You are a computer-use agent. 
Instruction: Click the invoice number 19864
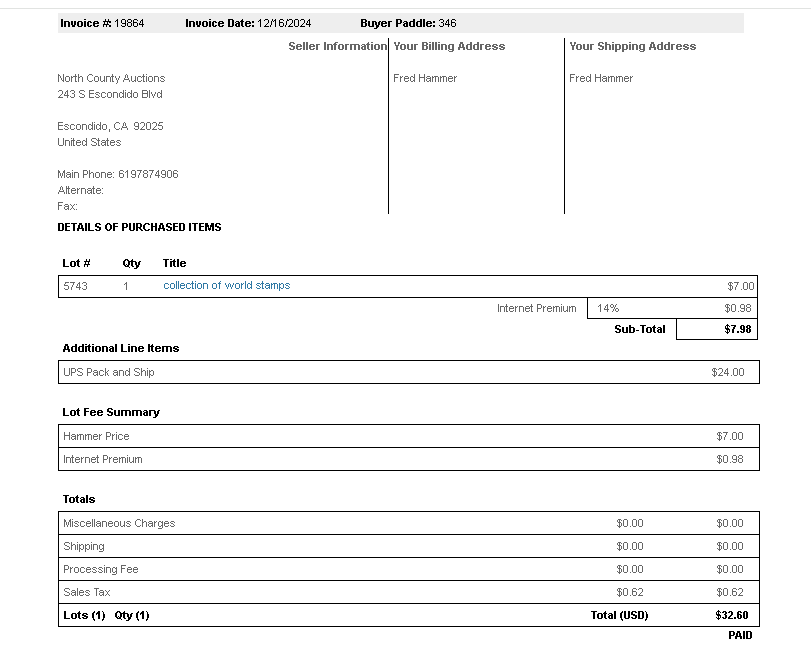[x=129, y=23]
